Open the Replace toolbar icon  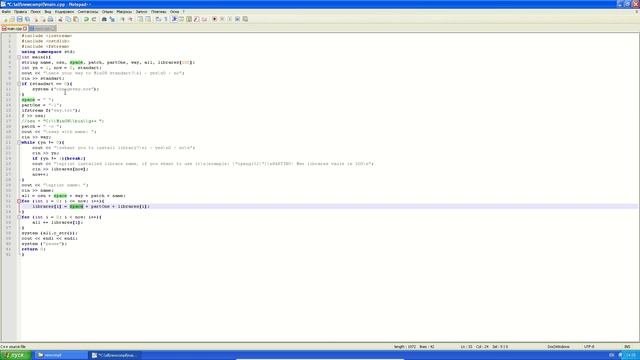pos(112,19)
